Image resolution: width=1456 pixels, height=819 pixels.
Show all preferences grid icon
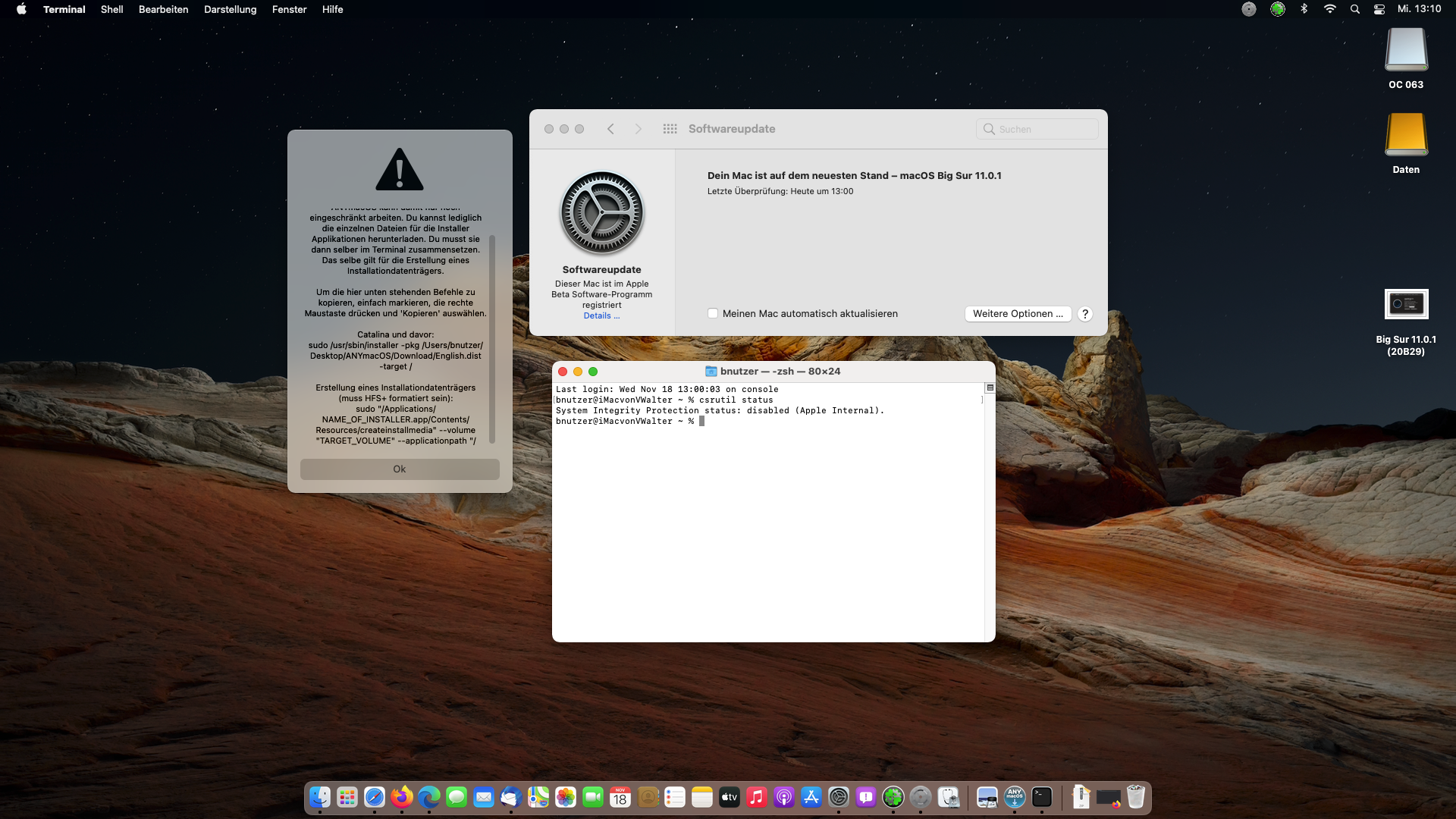pyautogui.click(x=670, y=129)
